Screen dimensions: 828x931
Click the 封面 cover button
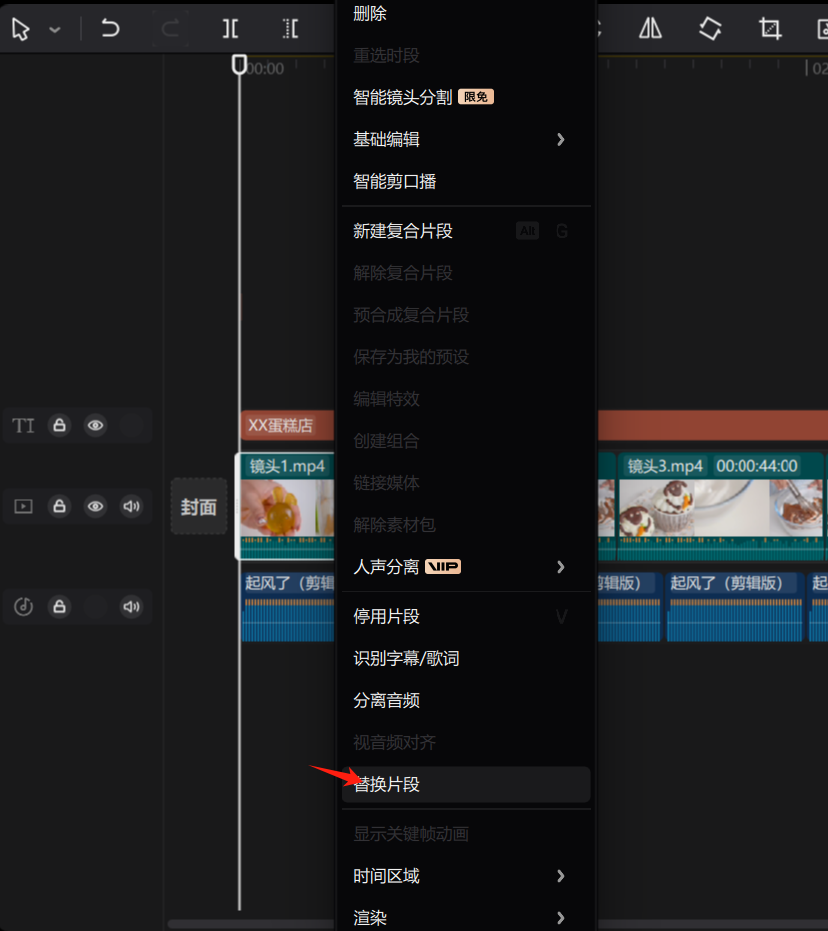199,506
